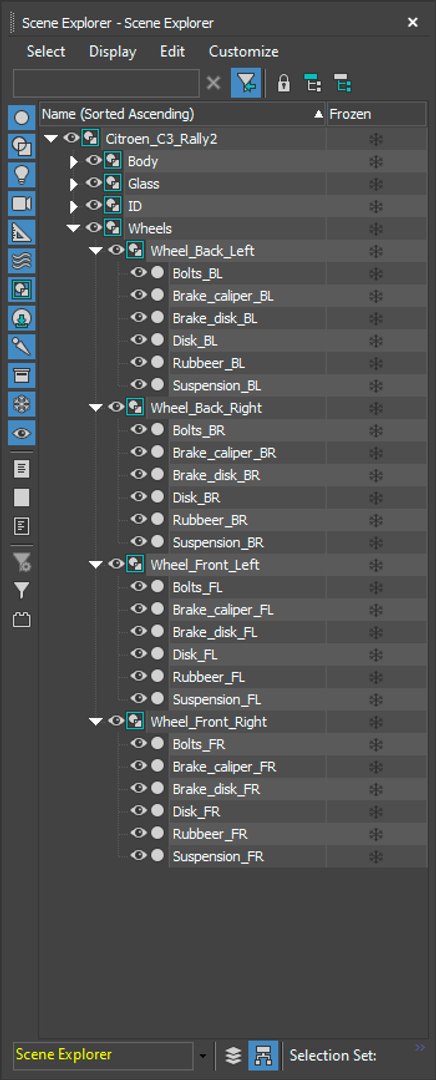Toggle Display Space Warps filter icon
Screen dimensions: 436x1080
click(x=21, y=260)
